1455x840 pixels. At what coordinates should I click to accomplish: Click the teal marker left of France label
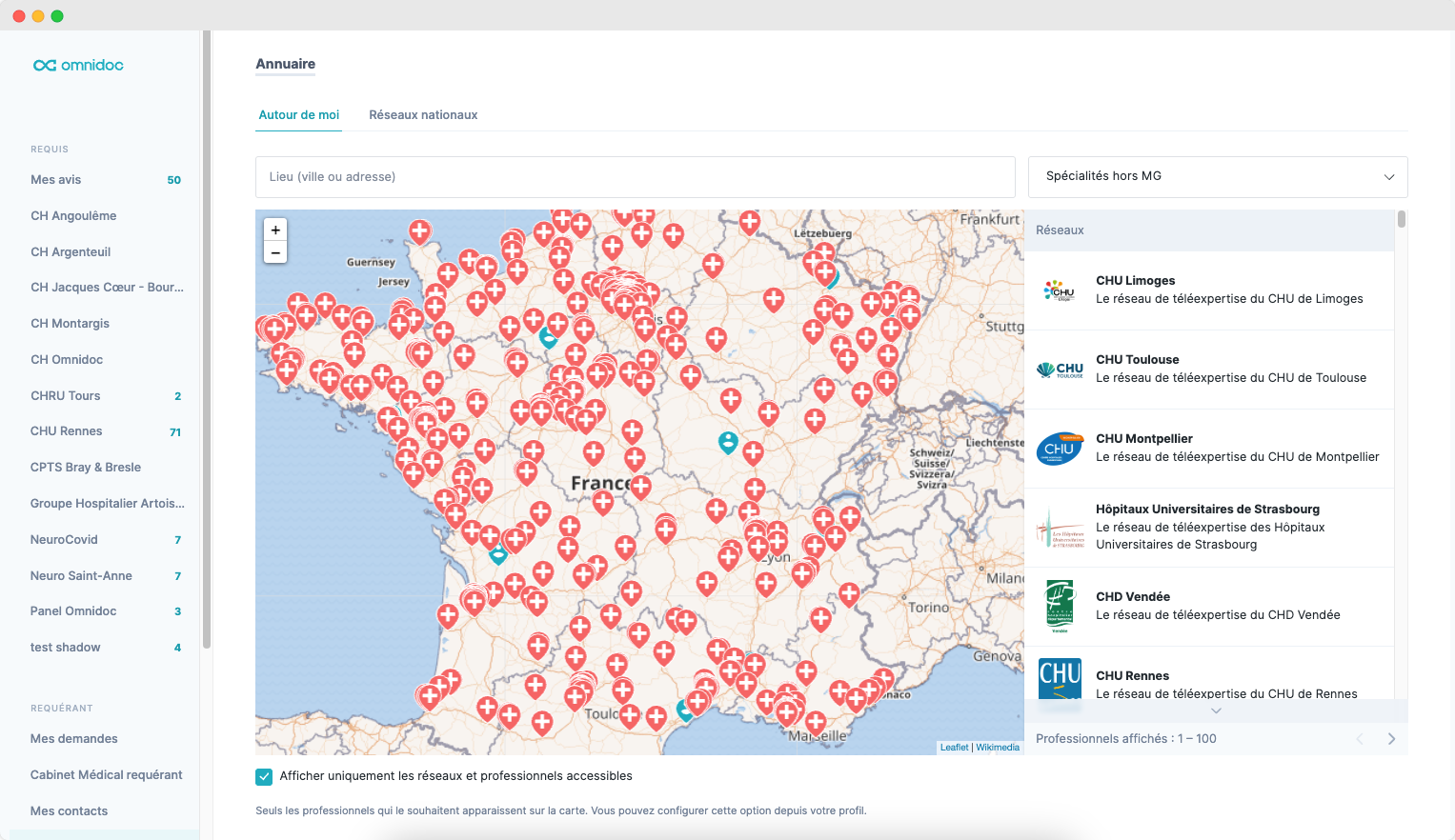tap(549, 337)
